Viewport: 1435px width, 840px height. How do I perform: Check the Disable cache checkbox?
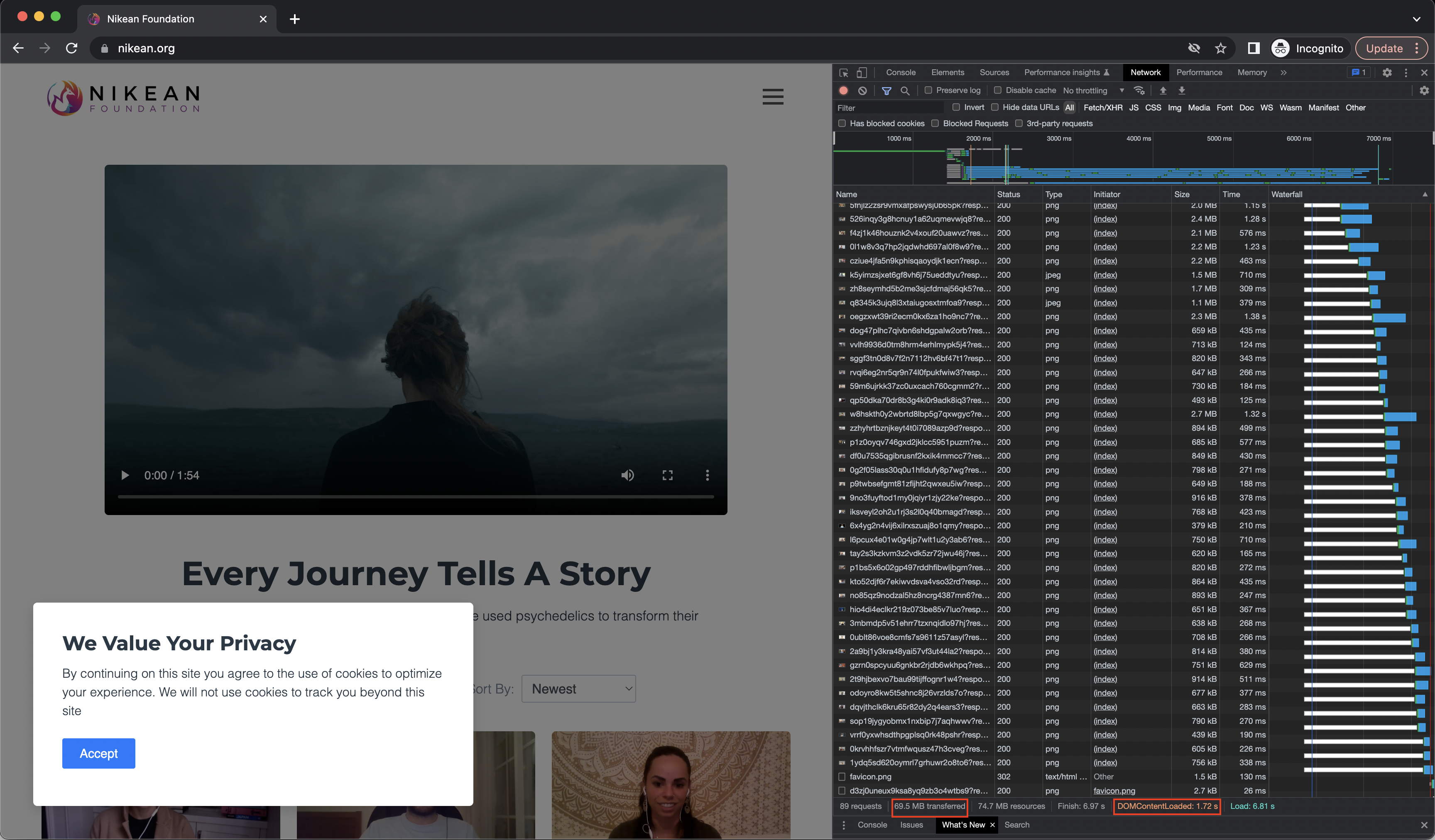tap(998, 90)
